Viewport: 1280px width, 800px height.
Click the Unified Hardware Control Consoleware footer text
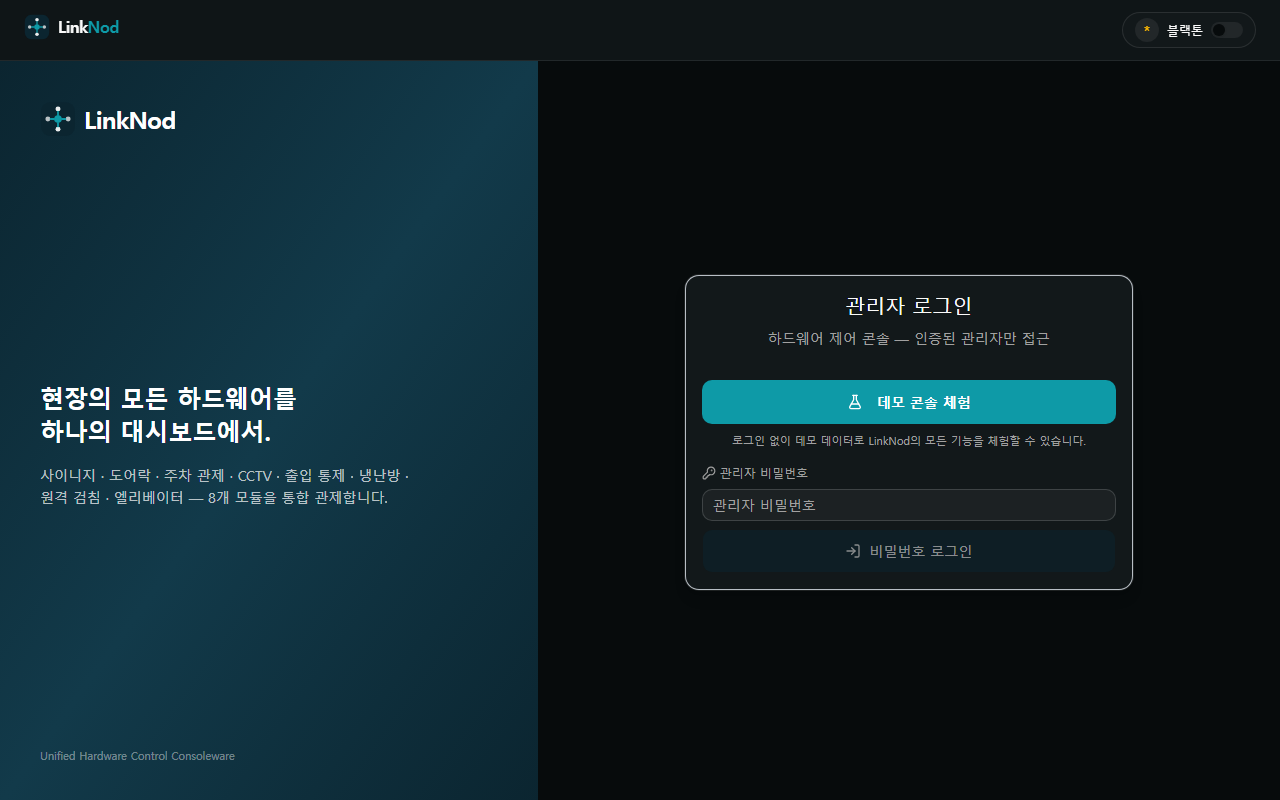click(x=138, y=756)
